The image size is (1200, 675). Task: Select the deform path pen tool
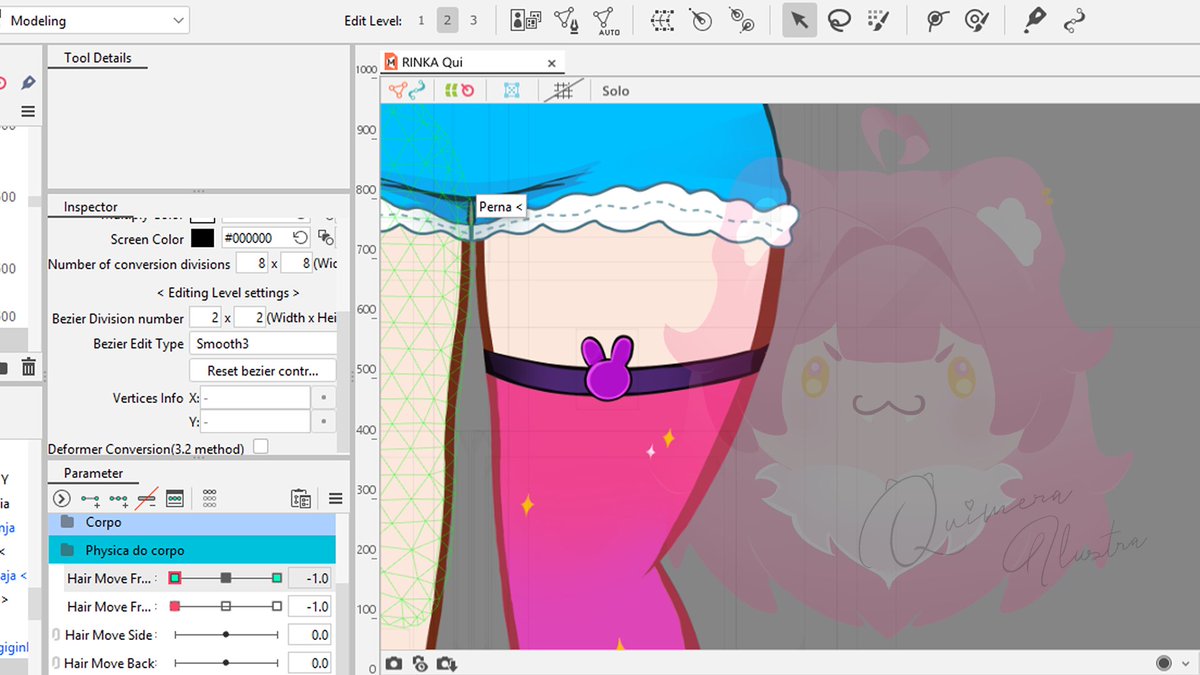(x=1035, y=20)
